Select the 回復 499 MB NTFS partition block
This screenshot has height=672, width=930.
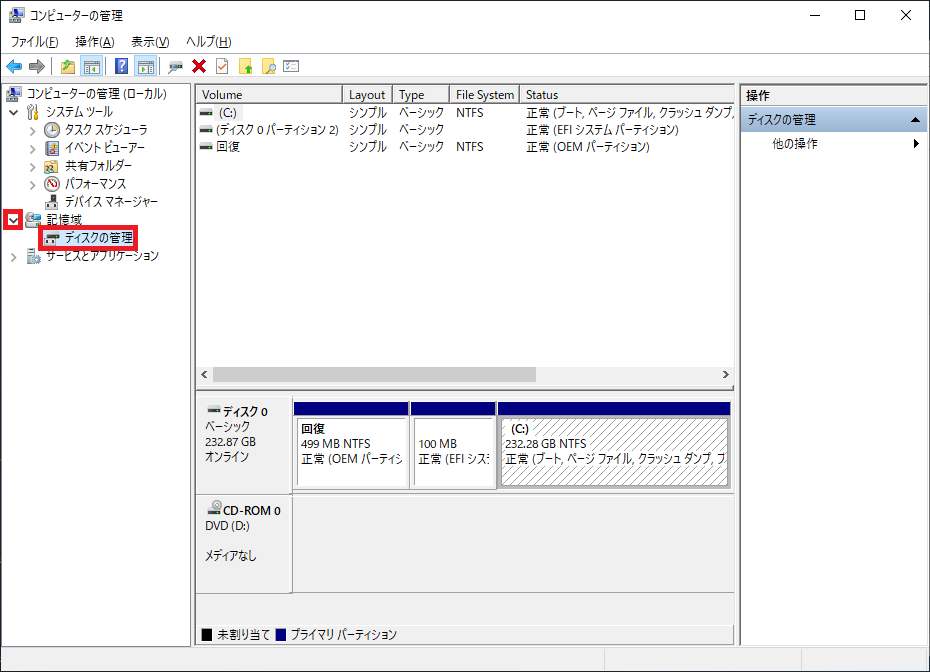point(351,452)
